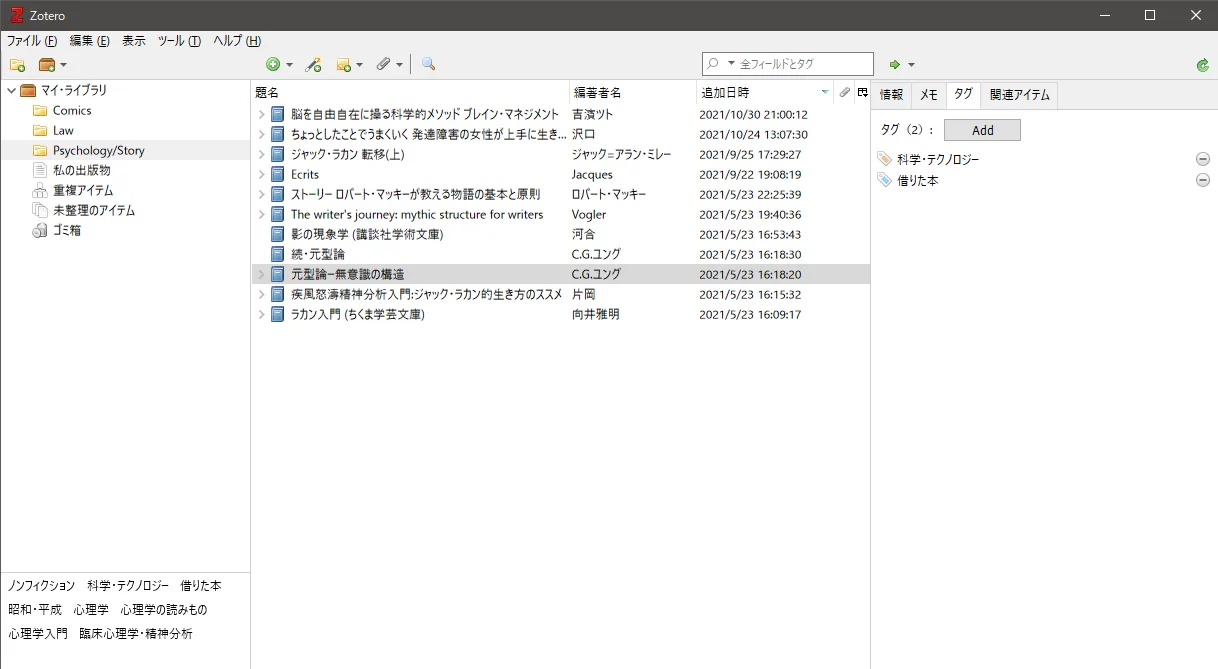
Task: Sort by the 題名 column header
Action: 410,92
